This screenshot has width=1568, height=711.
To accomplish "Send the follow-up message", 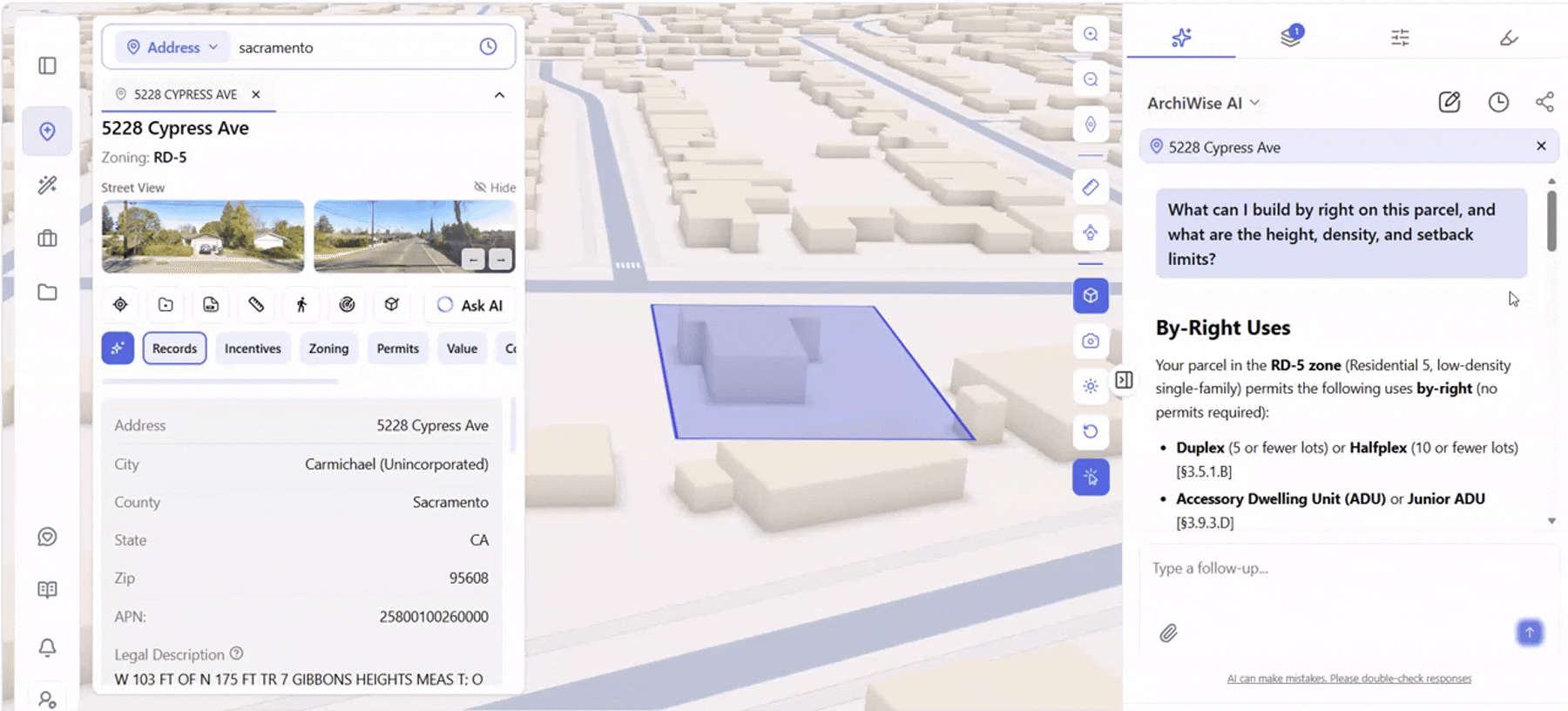I will (x=1530, y=633).
